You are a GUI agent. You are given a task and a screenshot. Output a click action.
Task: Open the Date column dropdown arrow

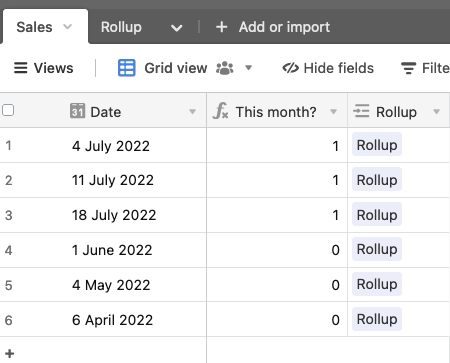pos(192,112)
